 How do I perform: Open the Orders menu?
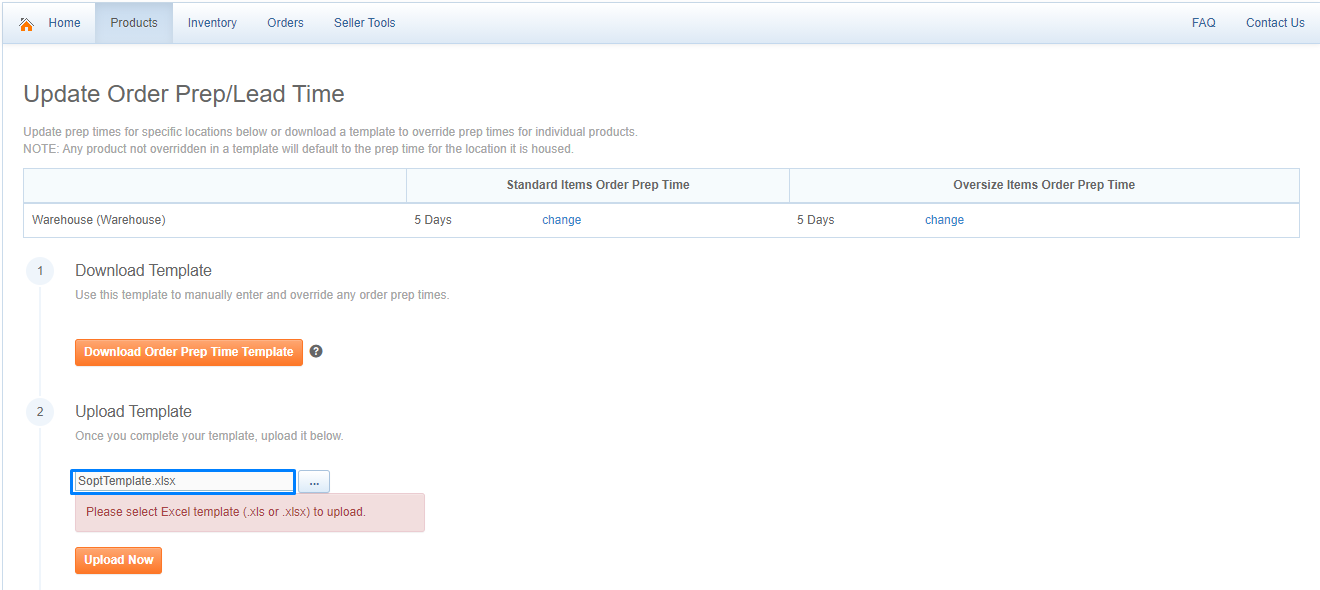(285, 23)
